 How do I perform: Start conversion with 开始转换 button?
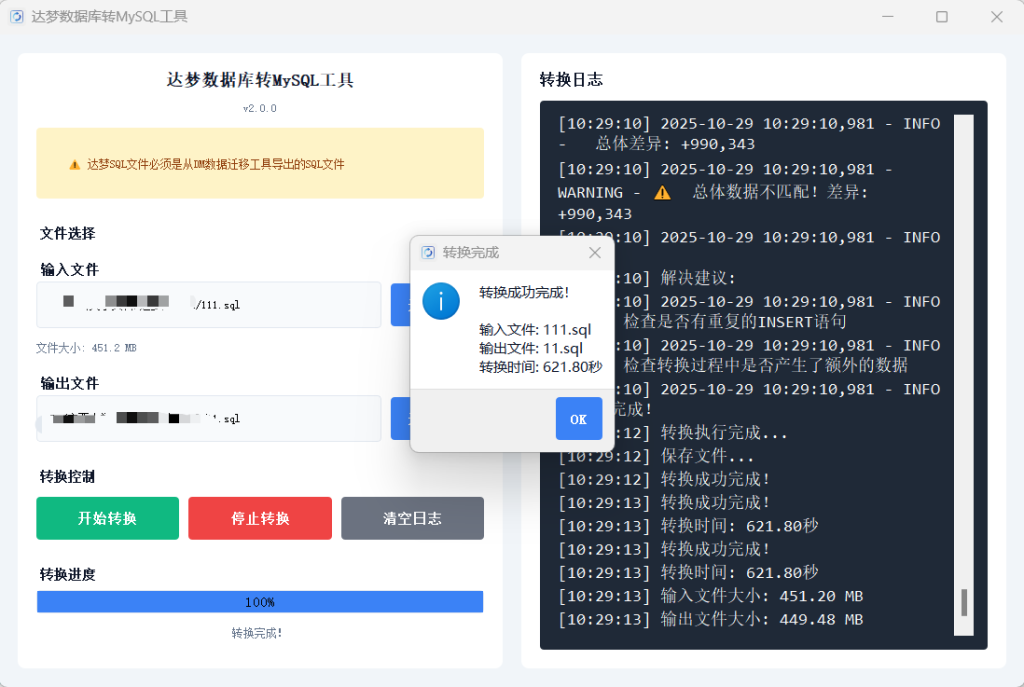coord(108,518)
